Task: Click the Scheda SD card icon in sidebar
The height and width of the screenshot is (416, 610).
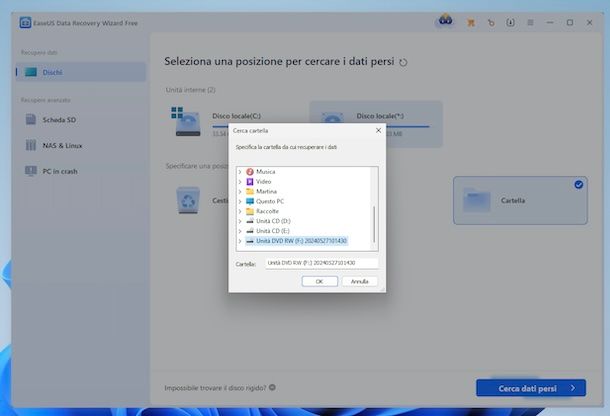Action: pyautogui.click(x=31, y=119)
